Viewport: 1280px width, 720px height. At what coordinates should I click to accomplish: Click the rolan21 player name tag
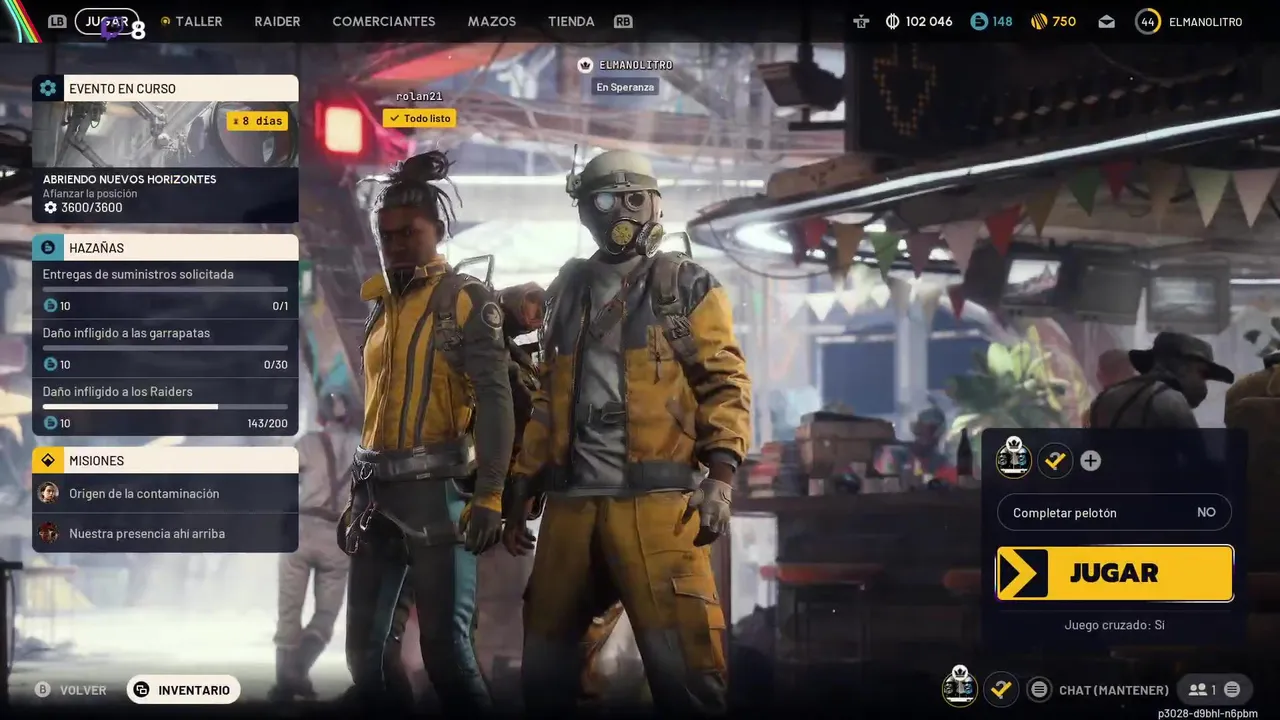coord(419,96)
